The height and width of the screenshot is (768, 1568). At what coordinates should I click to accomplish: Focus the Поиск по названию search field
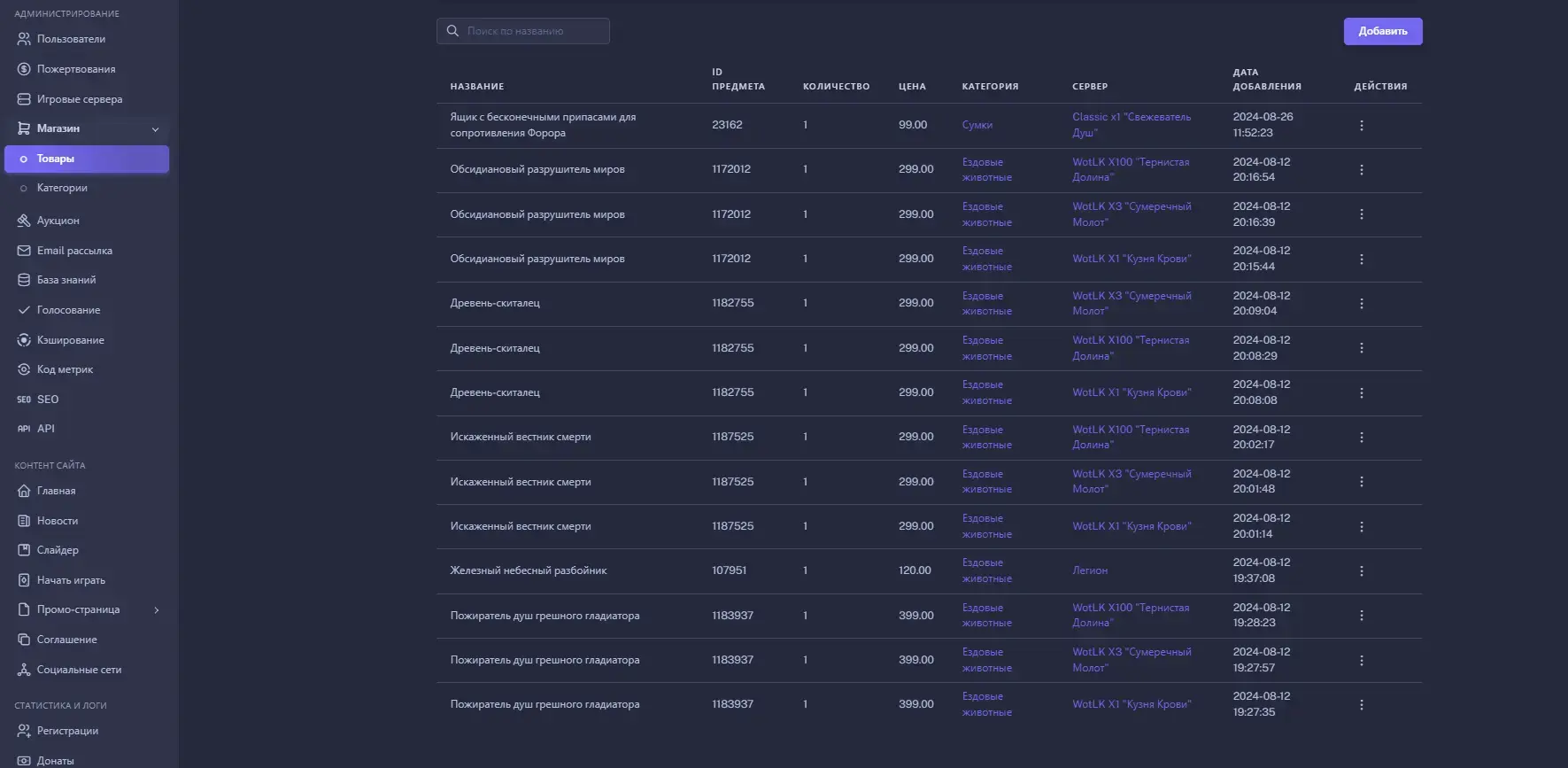[x=522, y=31]
